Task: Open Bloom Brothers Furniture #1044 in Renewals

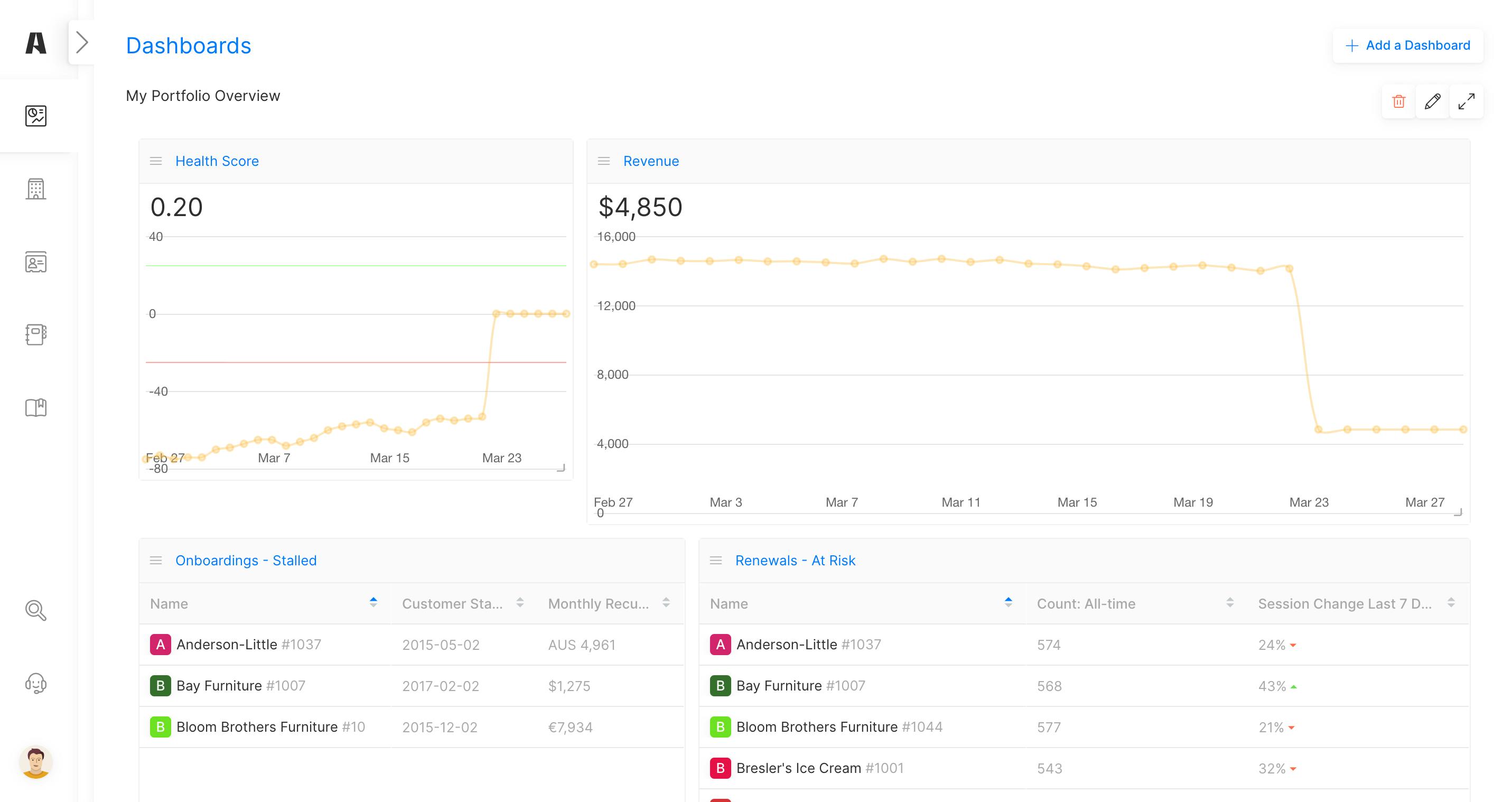Action: (x=839, y=726)
